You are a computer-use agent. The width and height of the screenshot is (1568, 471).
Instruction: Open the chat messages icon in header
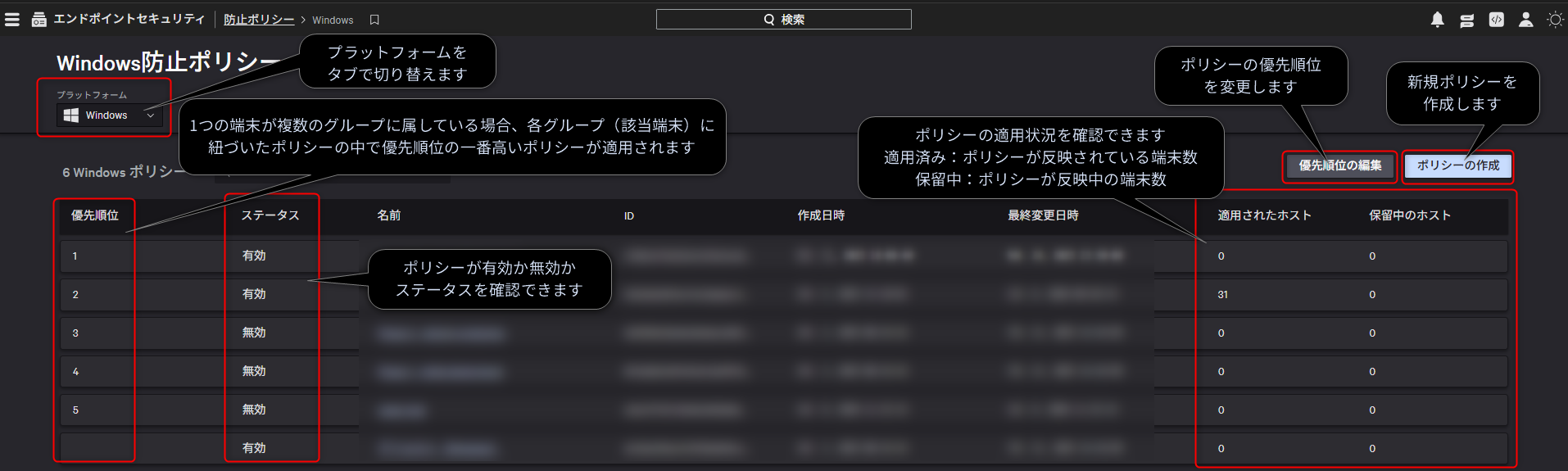pyautogui.click(x=1466, y=20)
